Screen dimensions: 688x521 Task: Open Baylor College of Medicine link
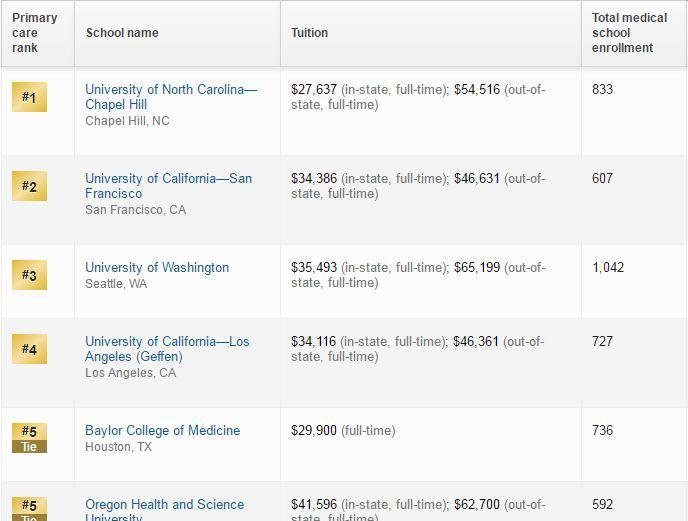[x=162, y=430]
